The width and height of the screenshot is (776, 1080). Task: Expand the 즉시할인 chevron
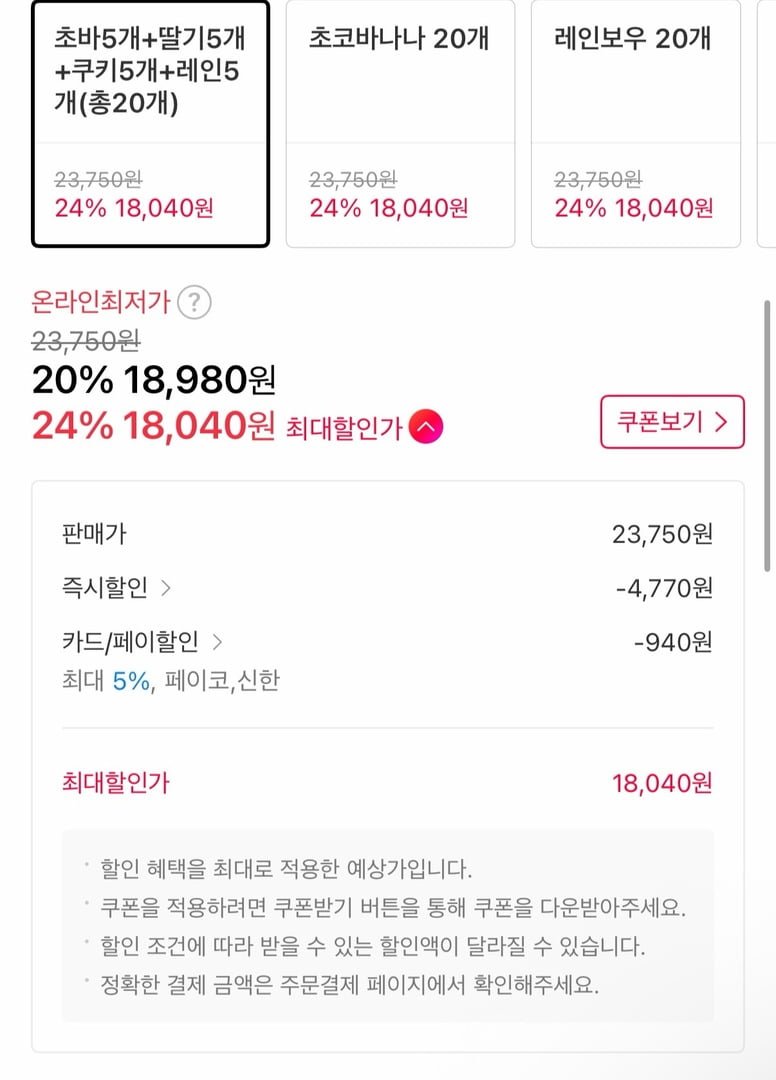tap(166, 588)
